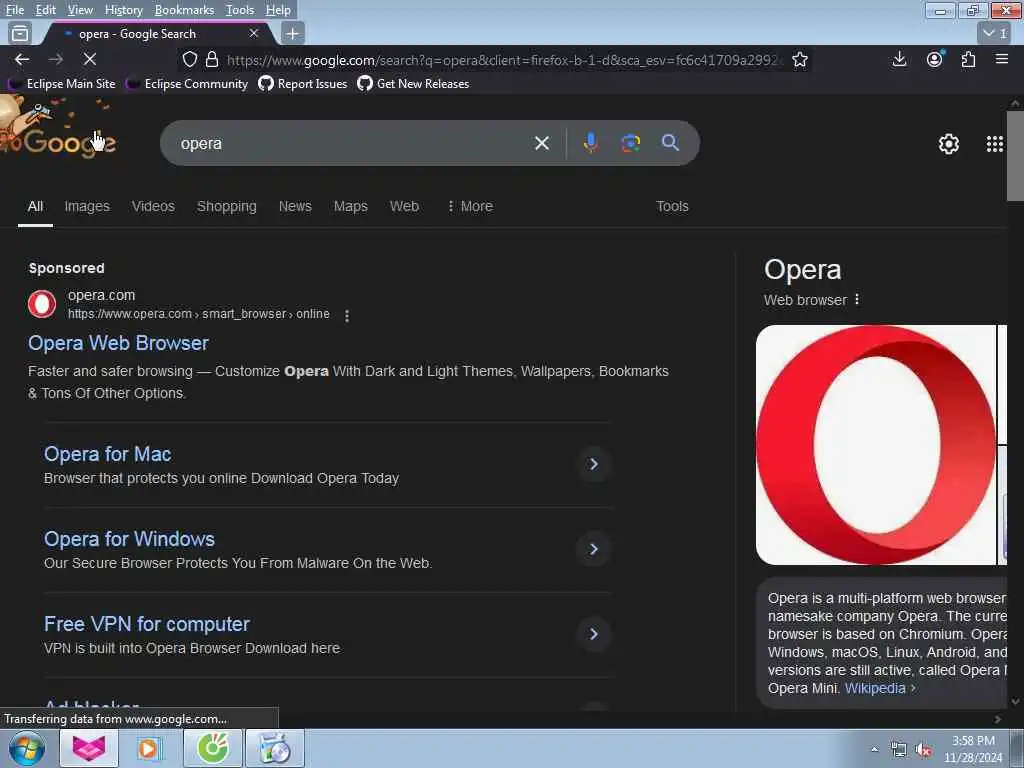Viewport: 1024px width, 768px height.
Task: Click the Google logo doodle
Action: (59, 128)
